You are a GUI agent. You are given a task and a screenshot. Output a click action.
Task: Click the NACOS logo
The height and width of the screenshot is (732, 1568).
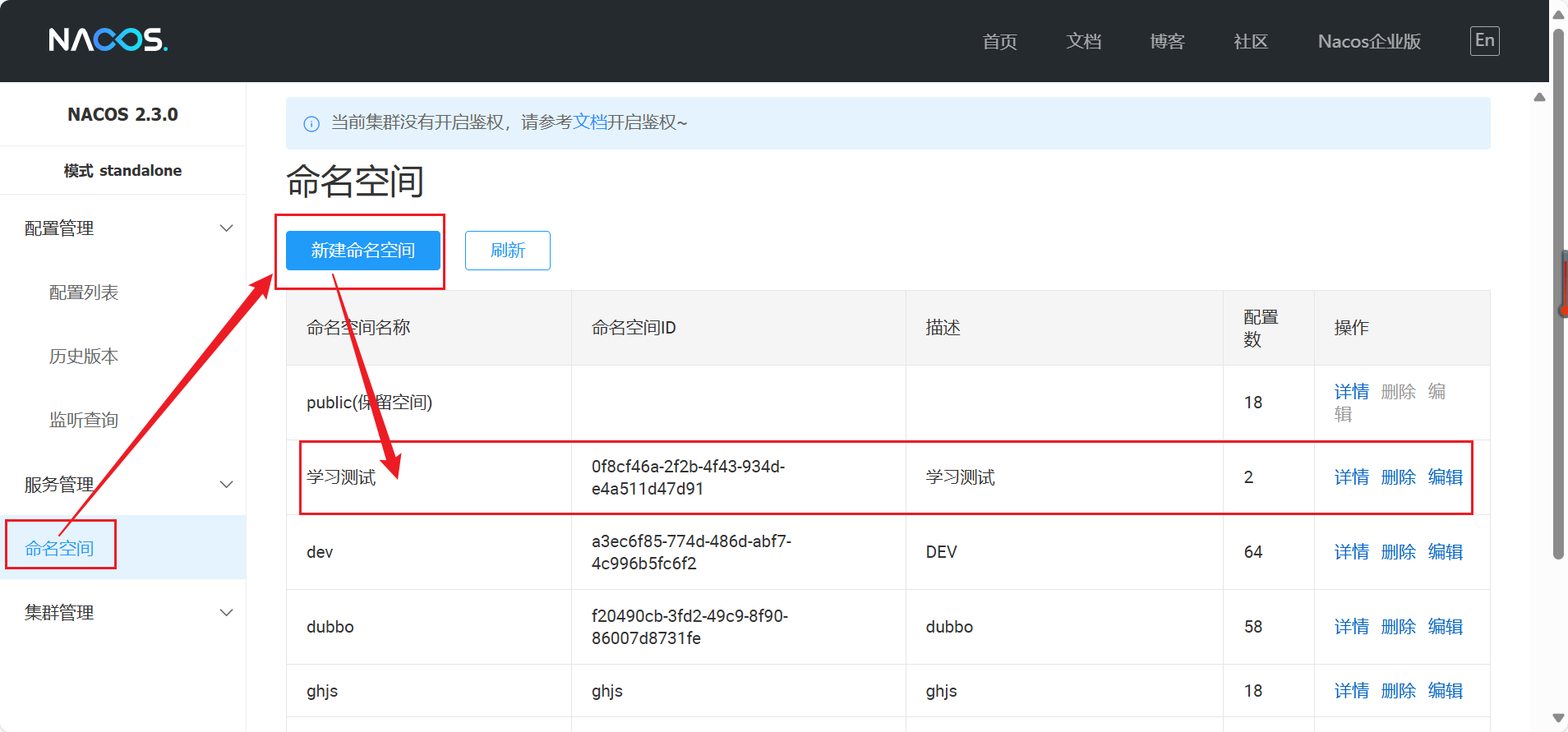coord(108,39)
